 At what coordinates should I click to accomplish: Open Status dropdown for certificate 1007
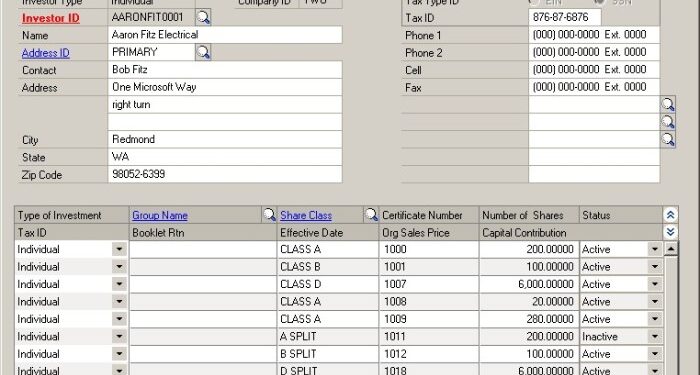[x=655, y=284]
